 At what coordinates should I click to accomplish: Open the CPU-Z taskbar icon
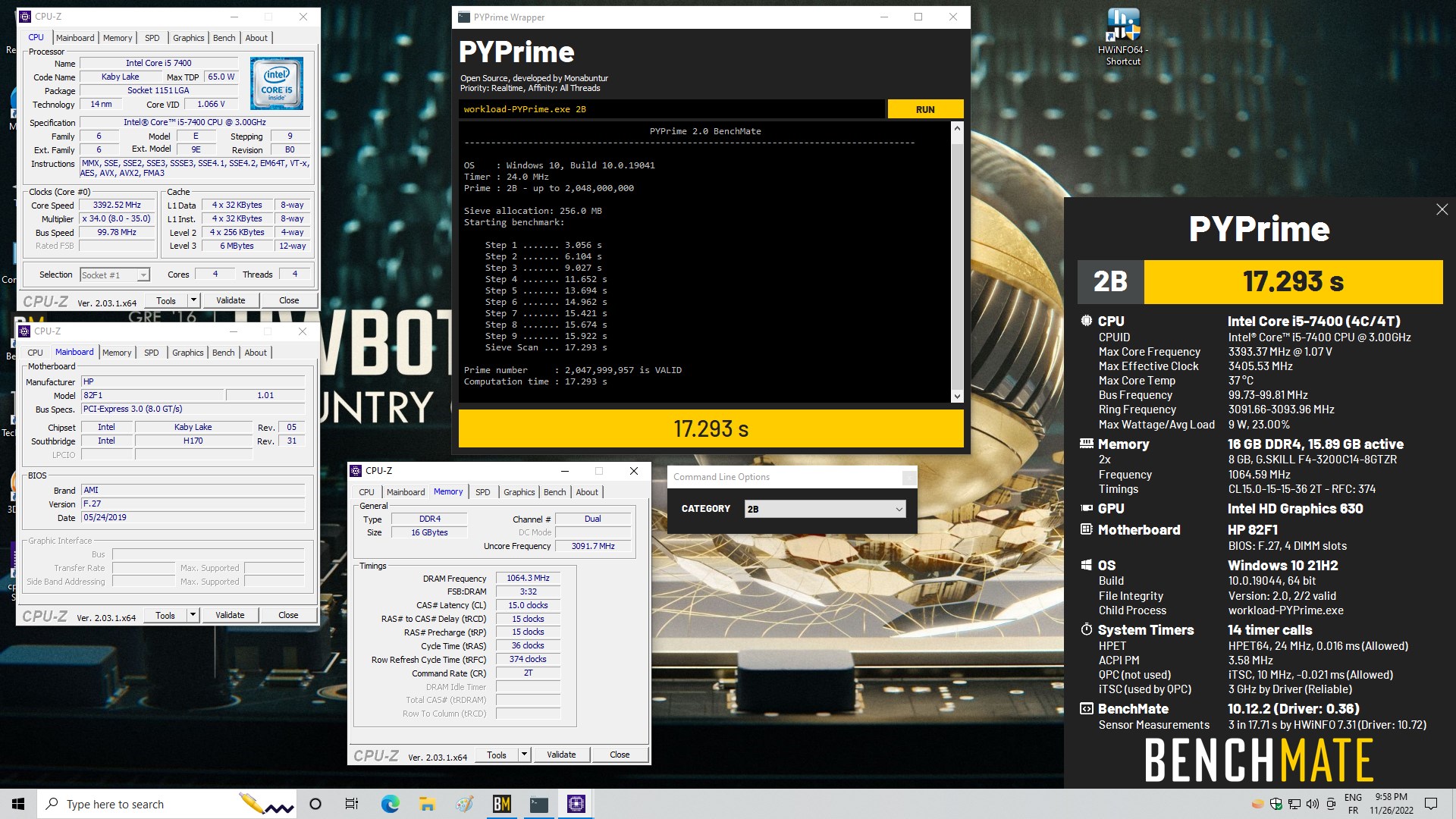(x=576, y=804)
